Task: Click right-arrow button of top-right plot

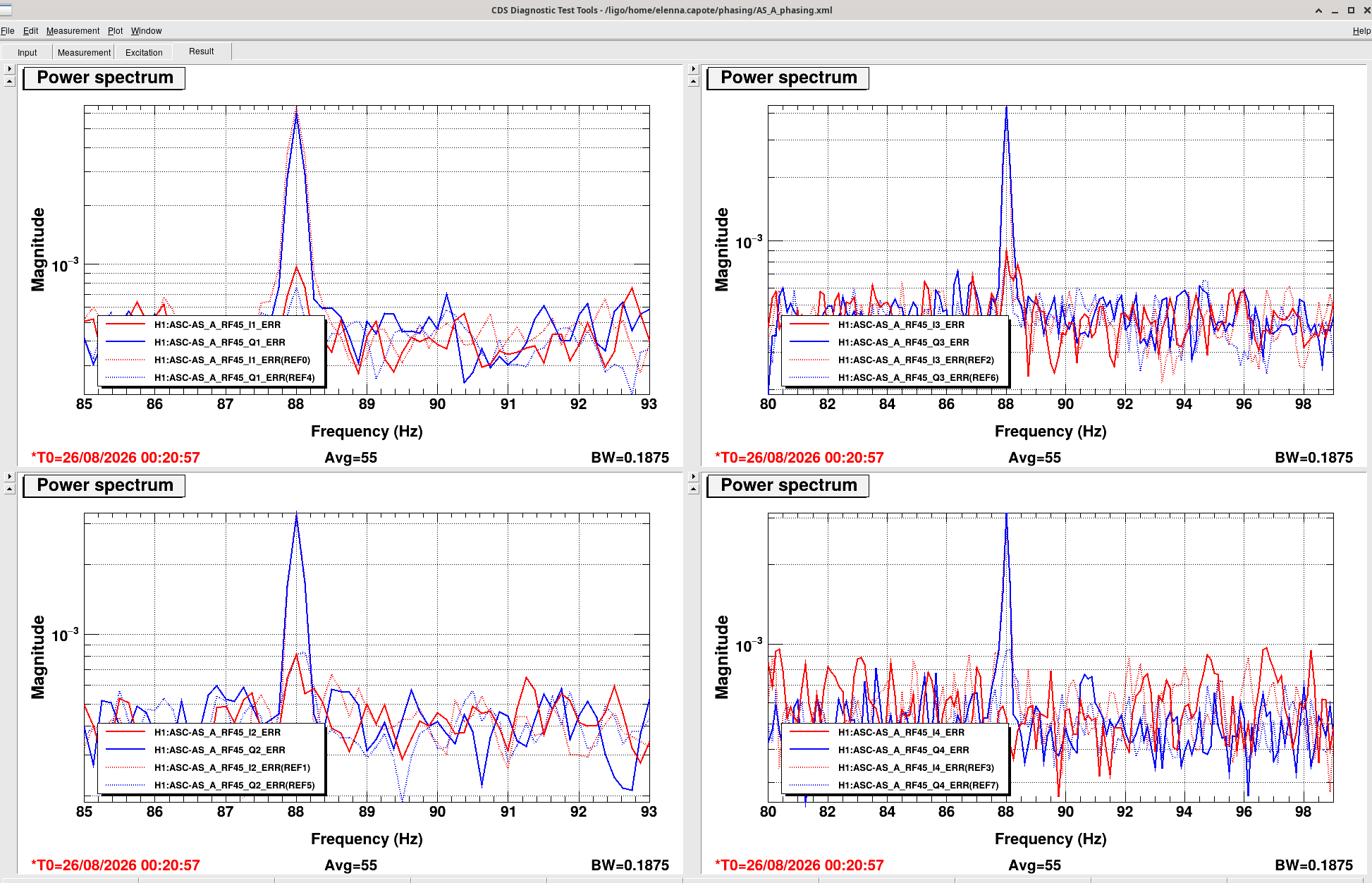Action: click(x=693, y=69)
